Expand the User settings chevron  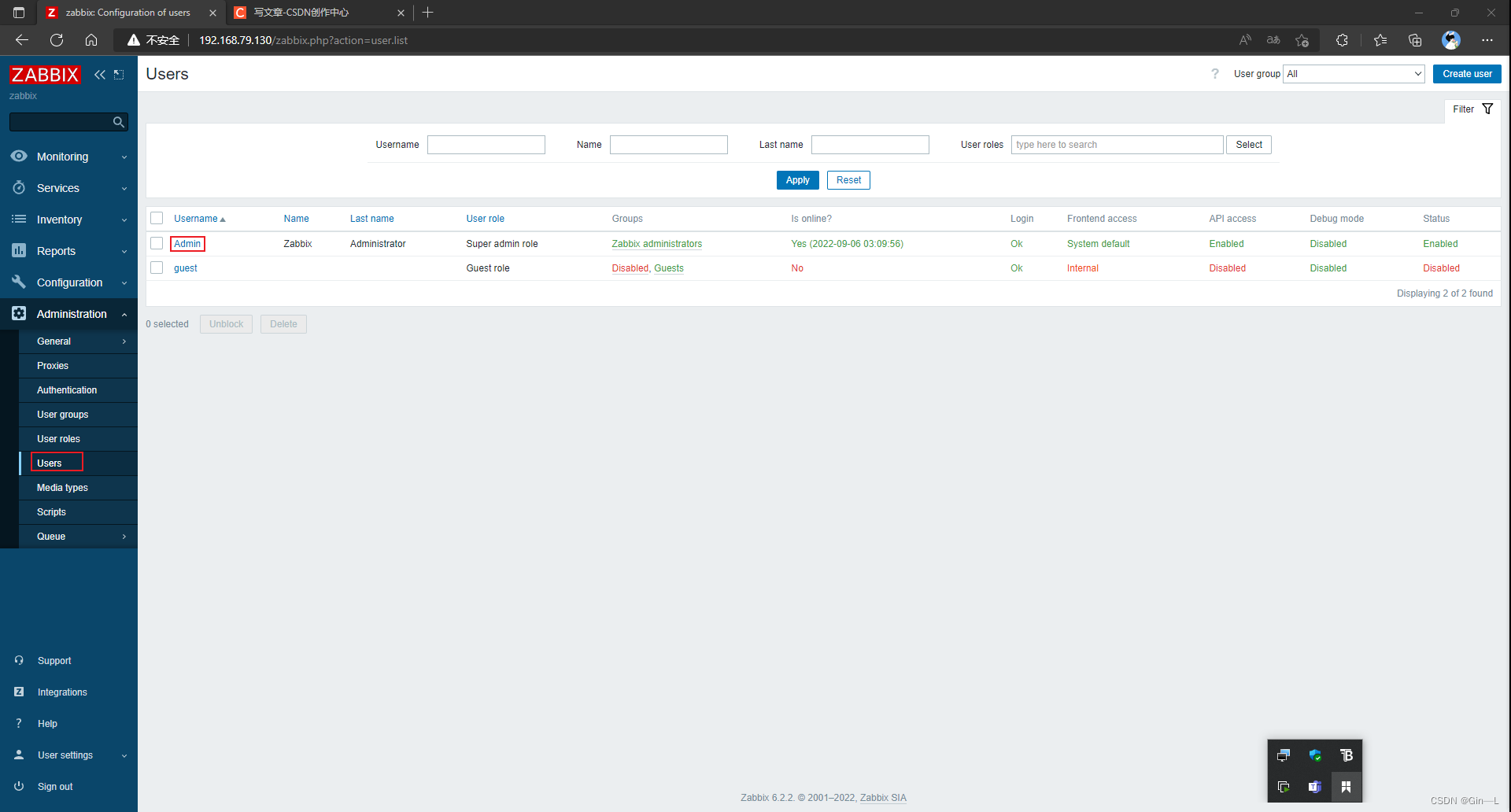[124, 756]
